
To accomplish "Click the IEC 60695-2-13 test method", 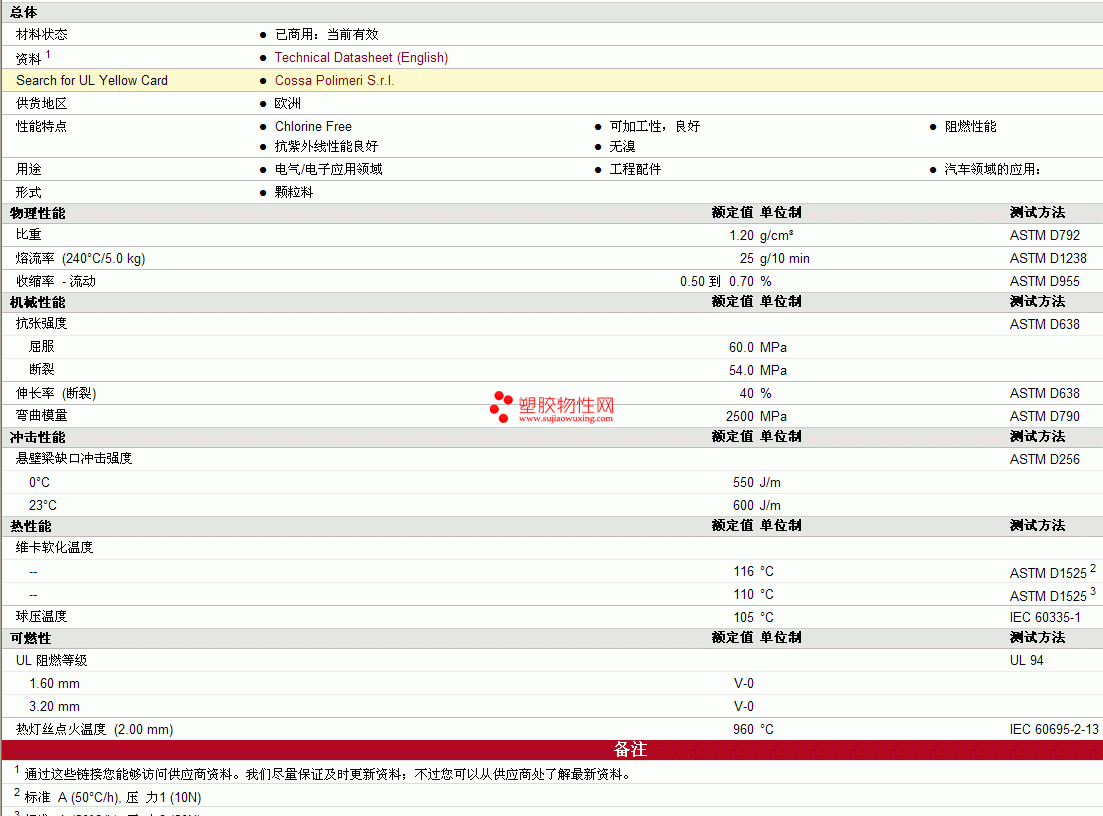I will [x=1054, y=729].
